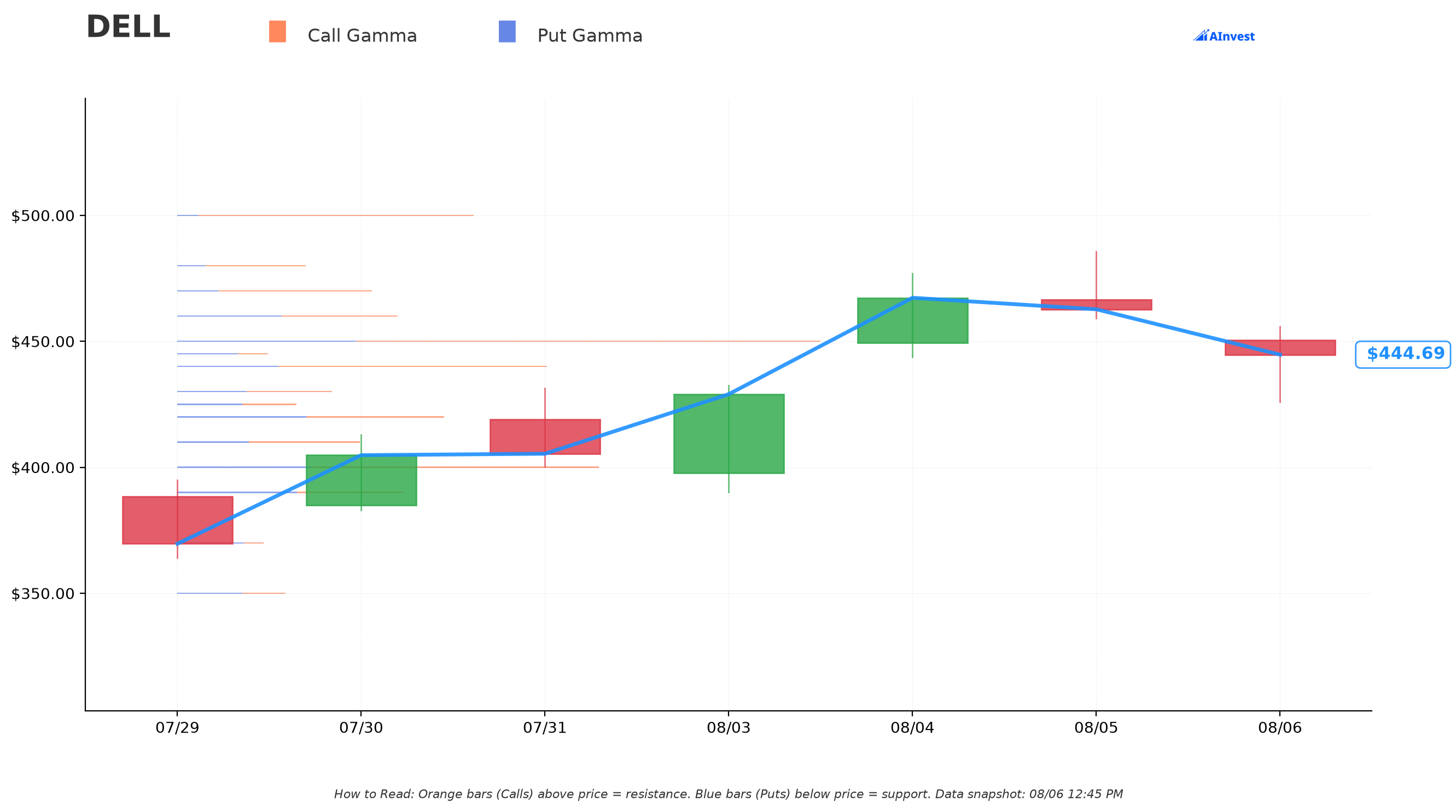Click the 08/03 x-axis date label
The width and height of the screenshot is (1456, 812).
729,728
